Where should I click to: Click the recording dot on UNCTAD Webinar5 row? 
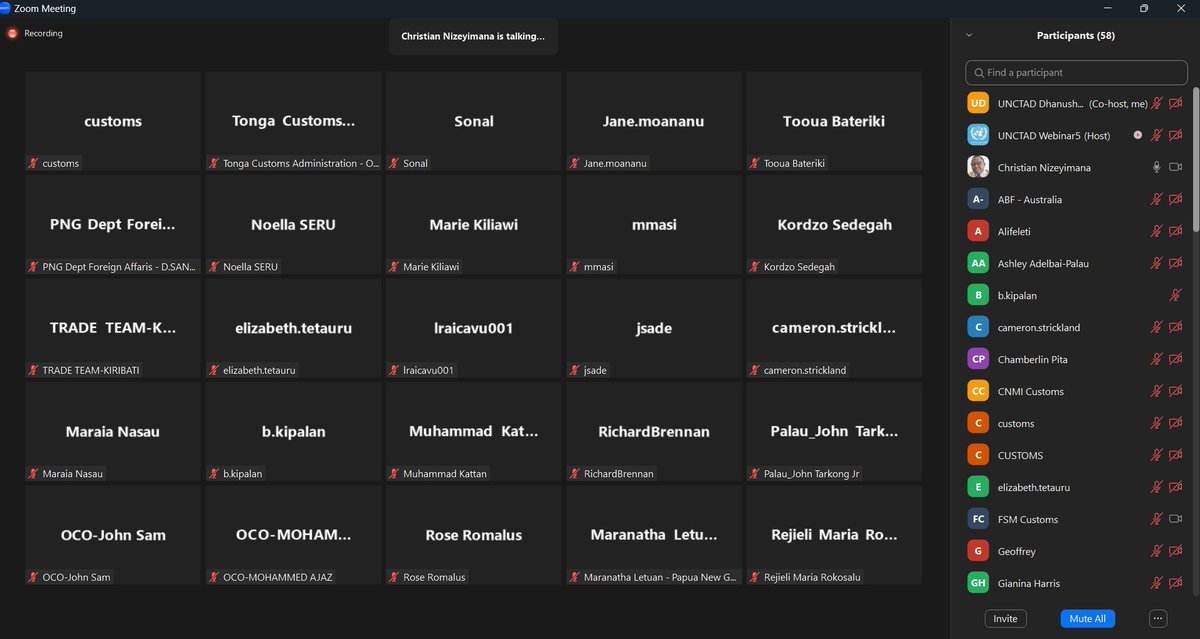[x=1137, y=135]
